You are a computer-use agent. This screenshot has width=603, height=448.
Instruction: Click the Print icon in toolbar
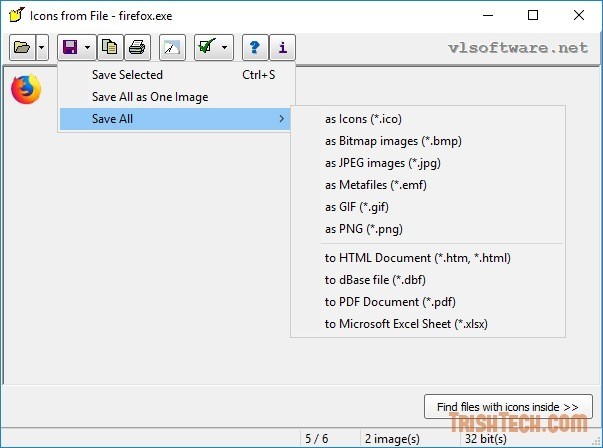click(137, 48)
